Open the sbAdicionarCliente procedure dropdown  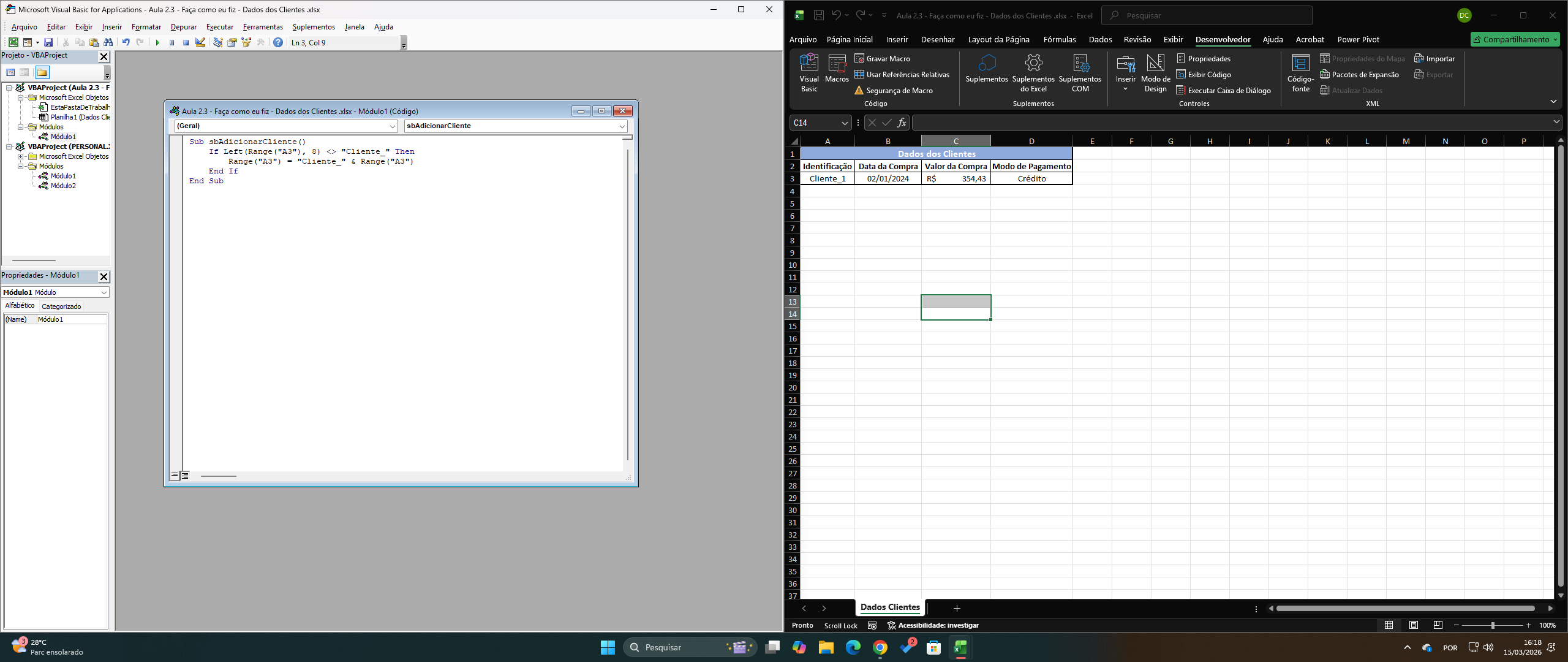click(516, 126)
